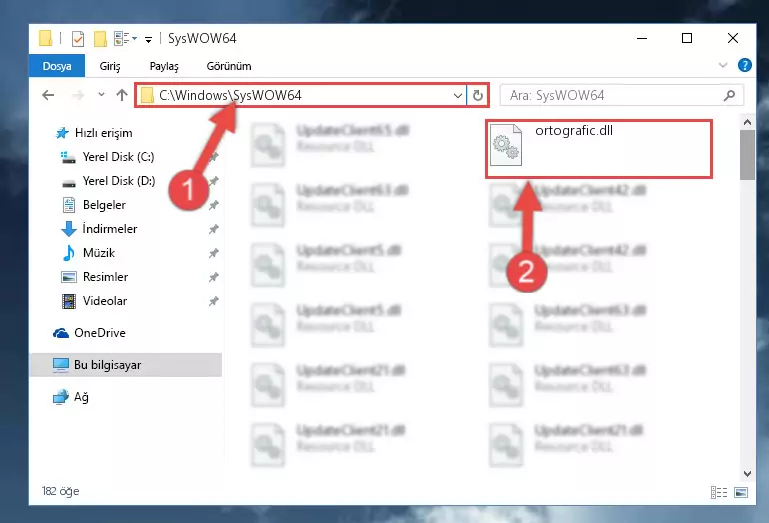Viewport: 769px width, 523px height.
Task: Click the New folder icon in quick access toolbar
Action: coord(100,38)
